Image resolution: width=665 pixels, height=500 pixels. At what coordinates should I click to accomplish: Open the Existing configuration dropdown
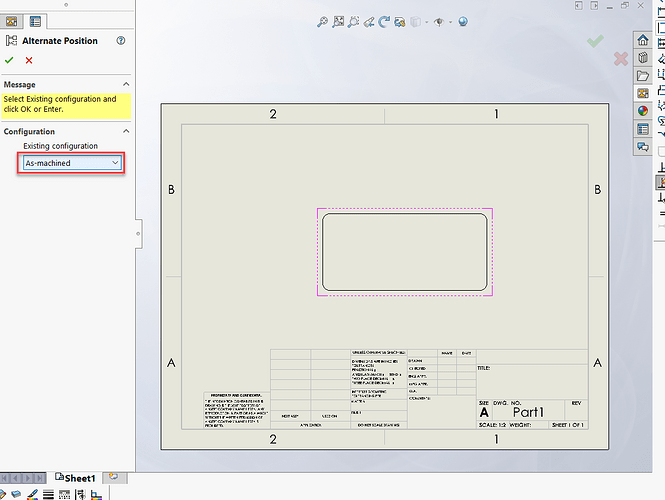pos(71,162)
